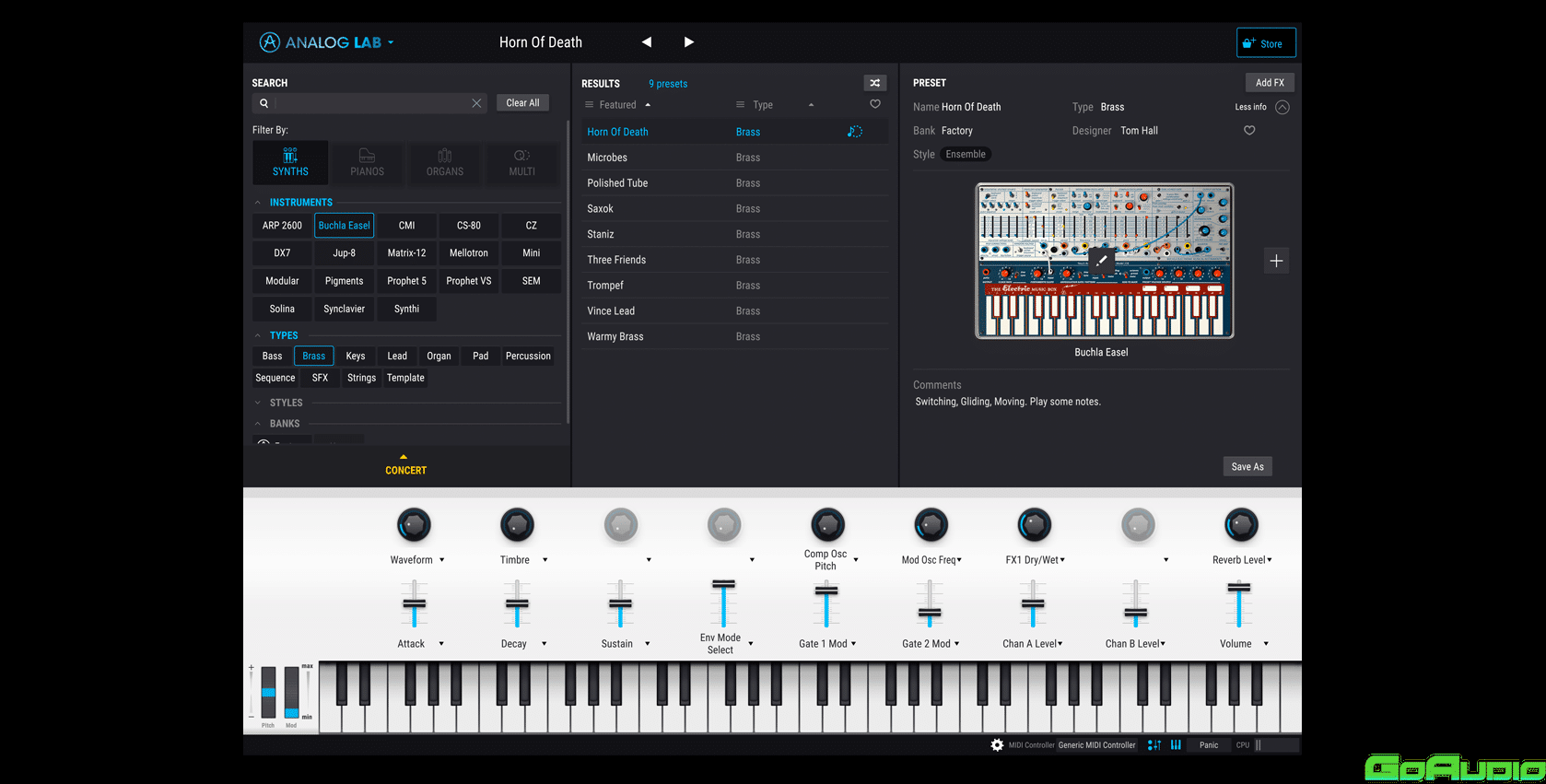Open the Attack assignment dropdown
The width and height of the screenshot is (1546, 784).
tap(441, 644)
